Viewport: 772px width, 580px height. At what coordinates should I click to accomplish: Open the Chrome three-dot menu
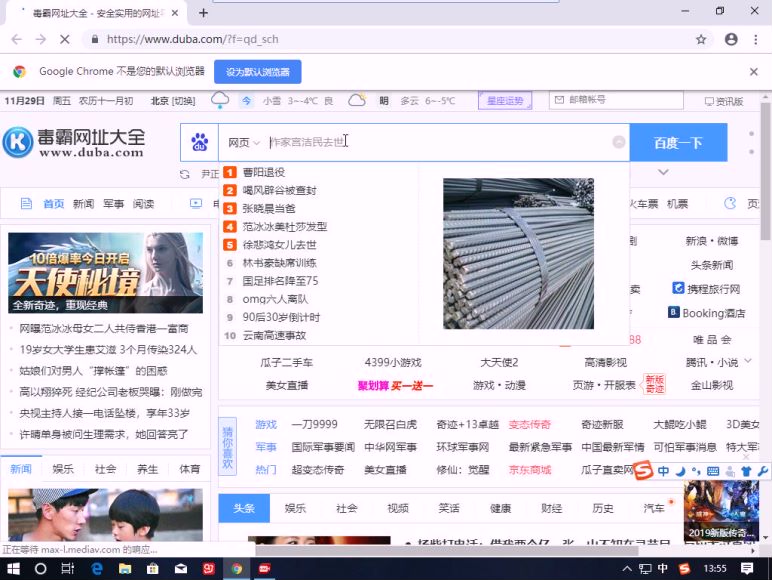(756, 39)
